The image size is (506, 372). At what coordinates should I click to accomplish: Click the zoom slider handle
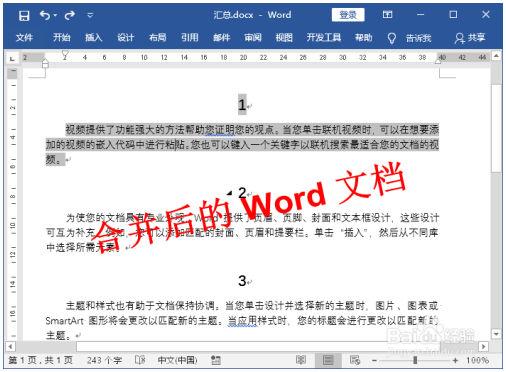coord(415,360)
